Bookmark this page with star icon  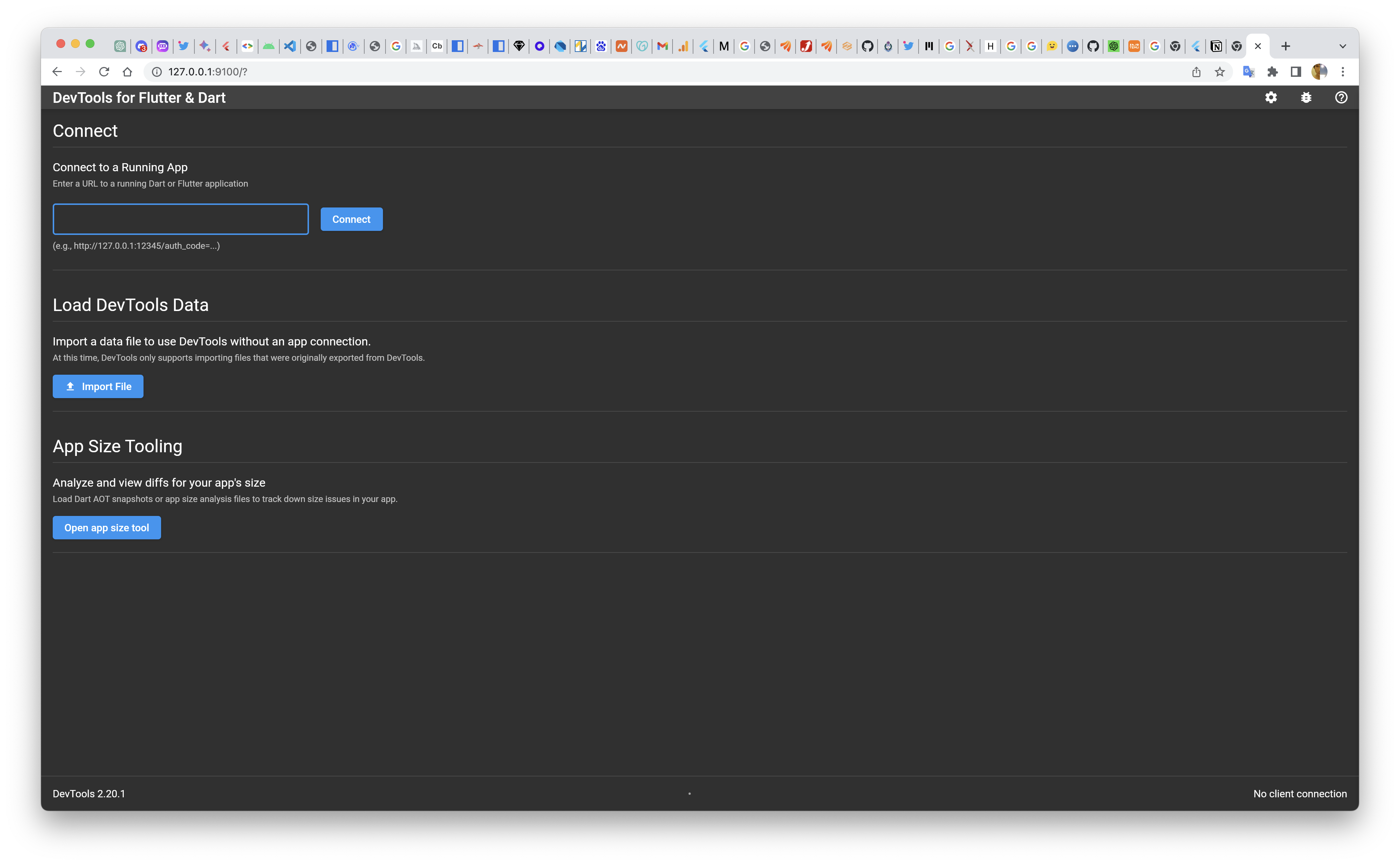tap(1220, 71)
